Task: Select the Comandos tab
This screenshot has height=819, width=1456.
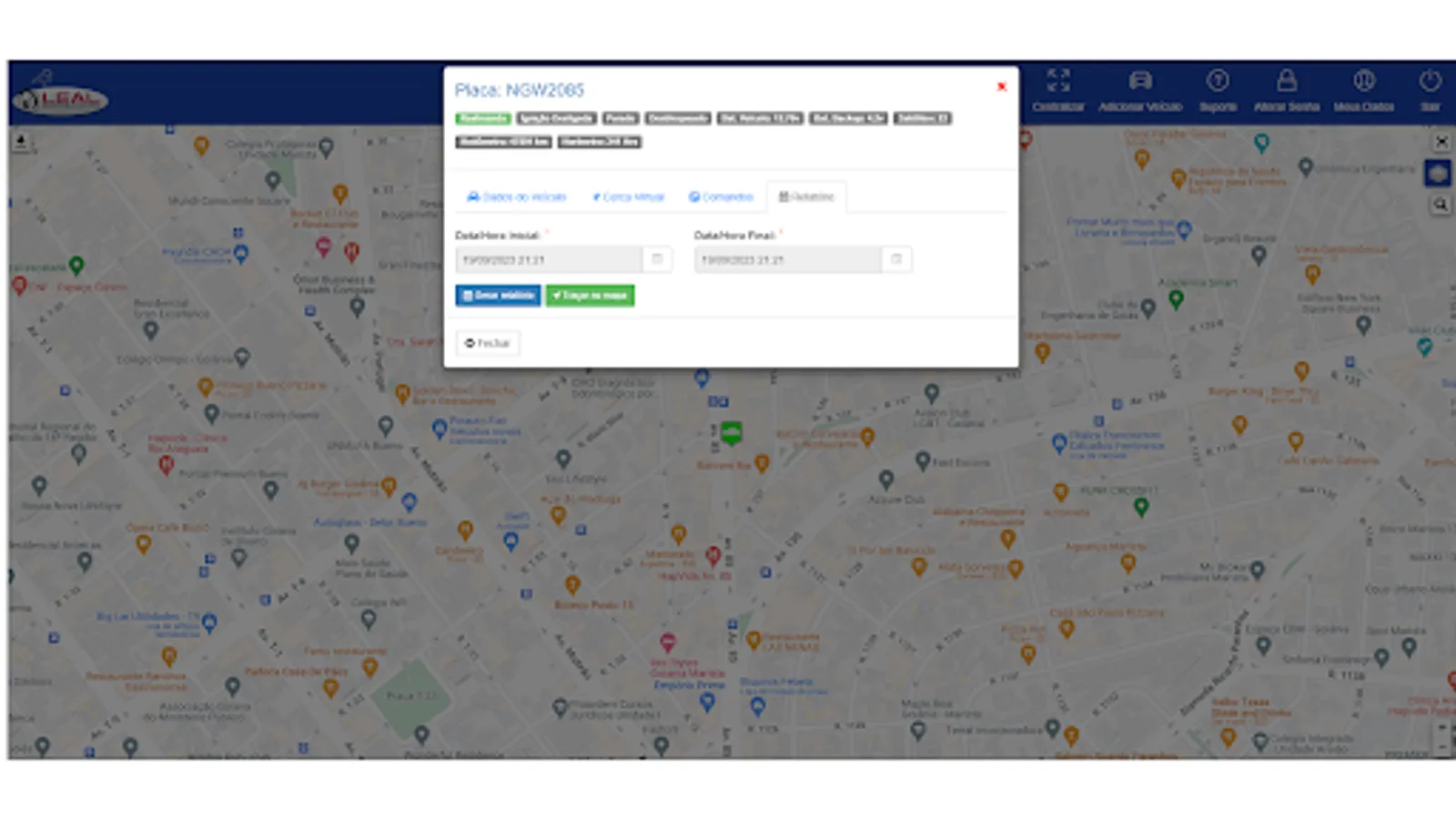Action: coord(722,197)
